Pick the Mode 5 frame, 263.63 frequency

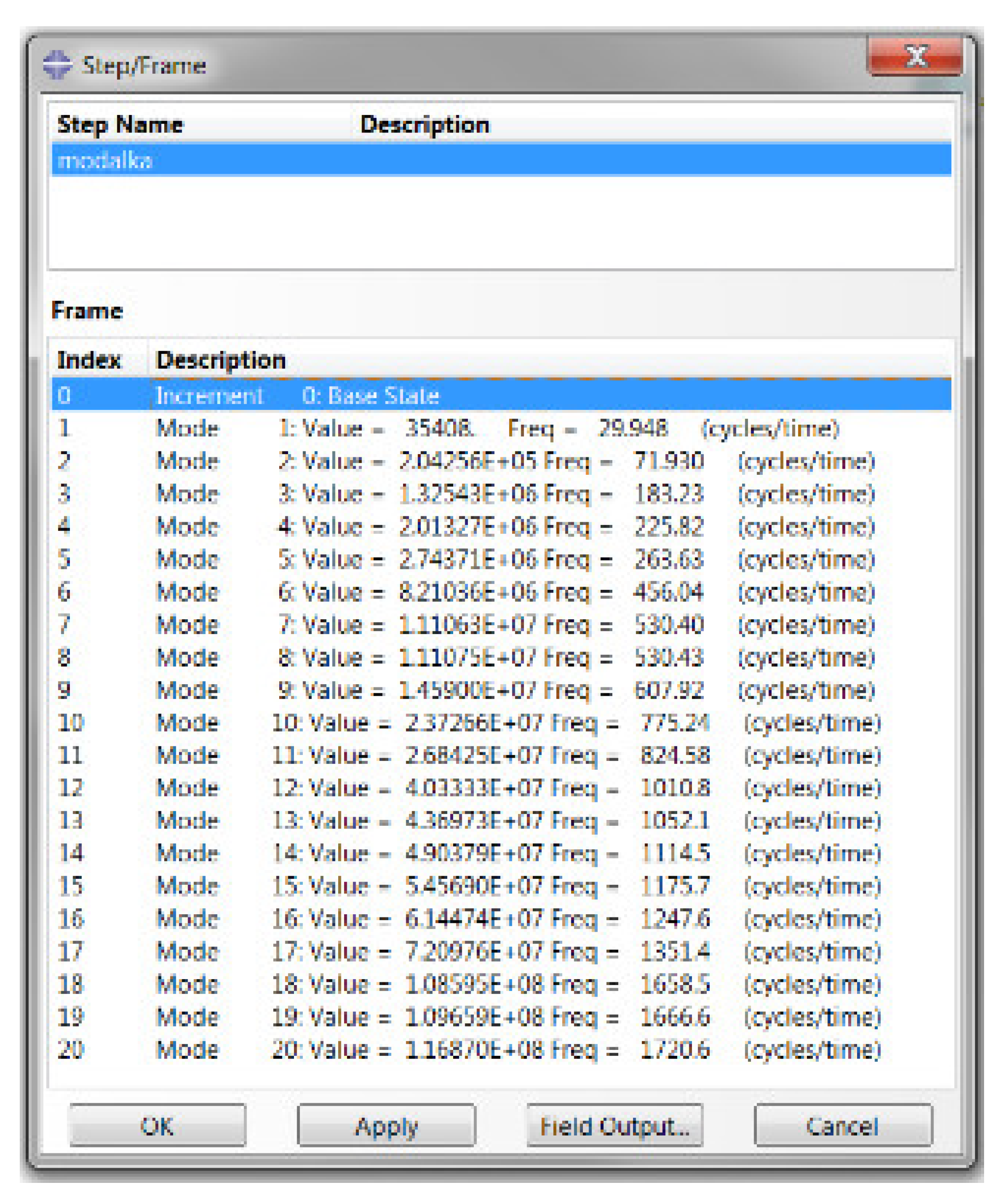501,559
